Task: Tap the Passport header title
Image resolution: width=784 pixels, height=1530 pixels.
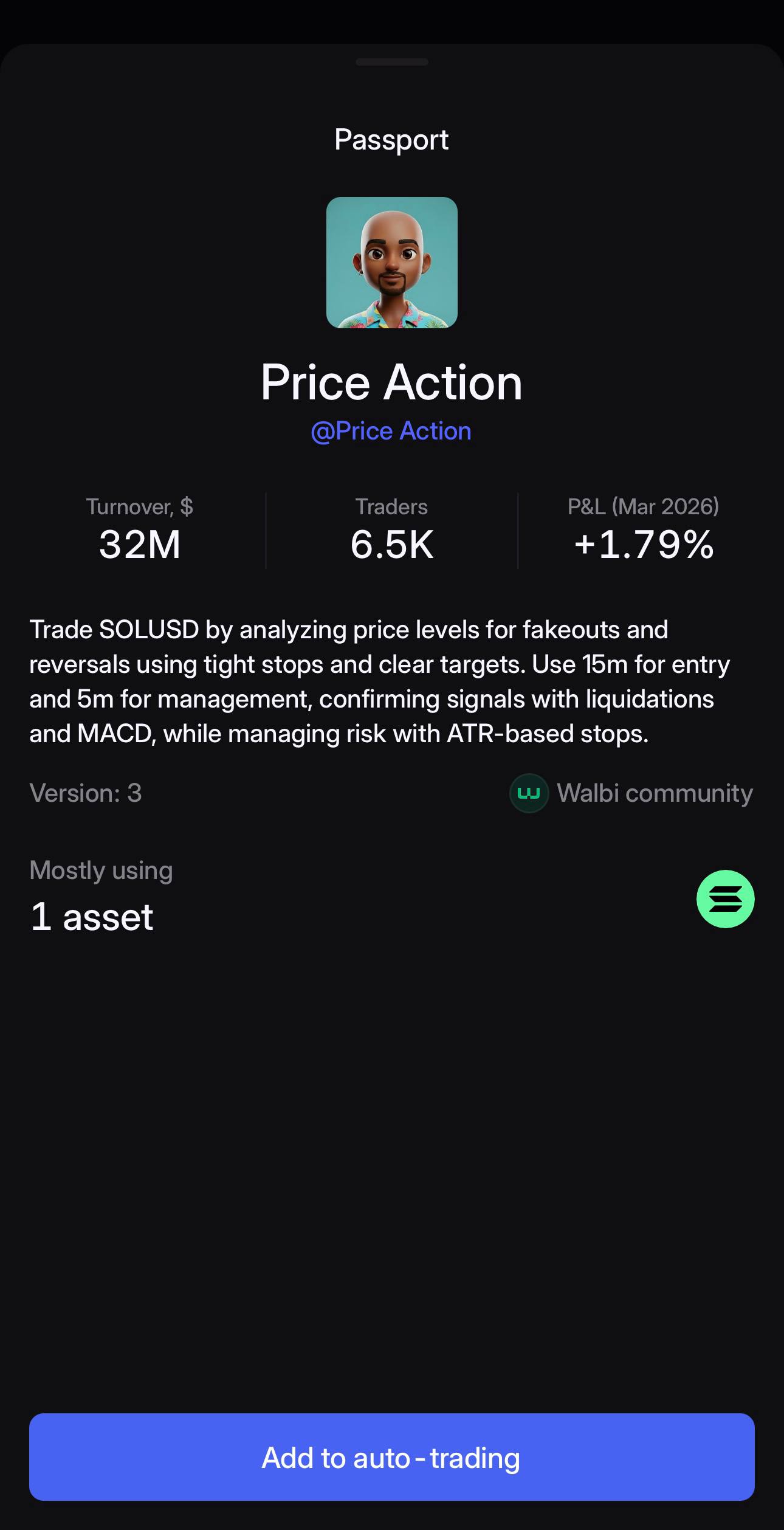Action: [391, 140]
